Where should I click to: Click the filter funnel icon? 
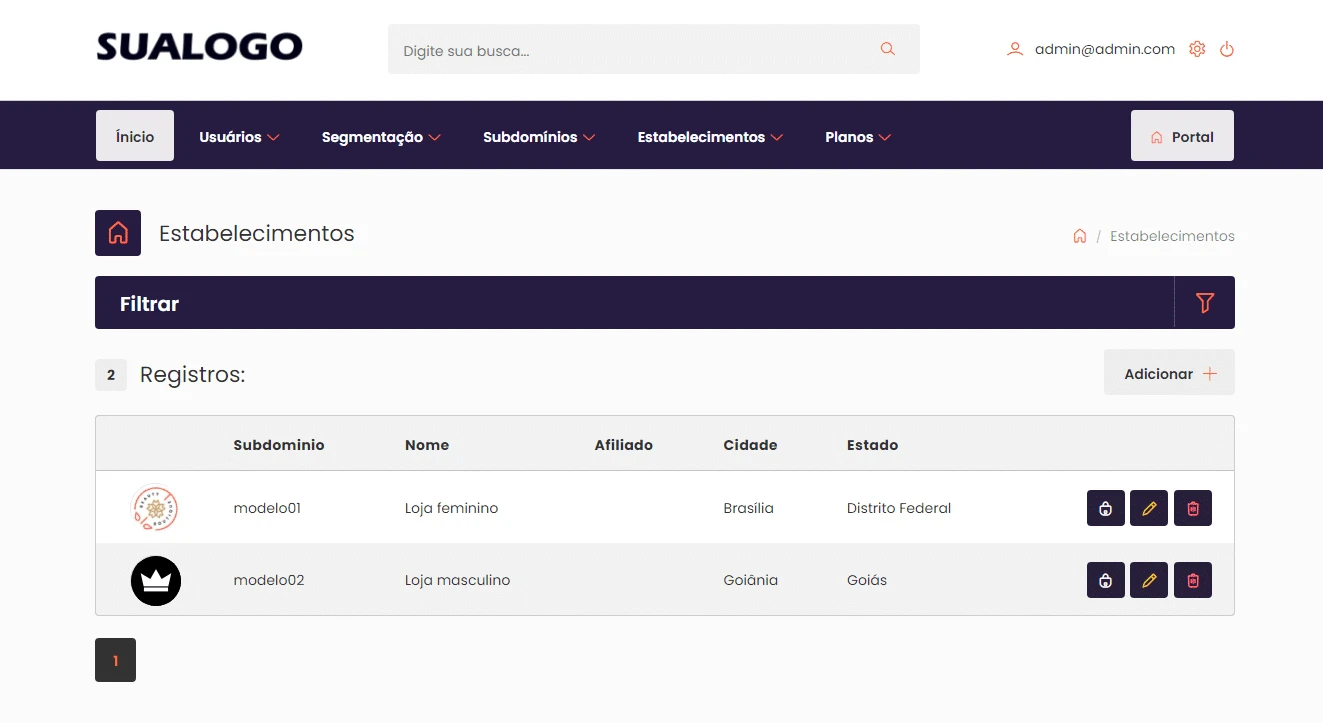coord(1204,303)
